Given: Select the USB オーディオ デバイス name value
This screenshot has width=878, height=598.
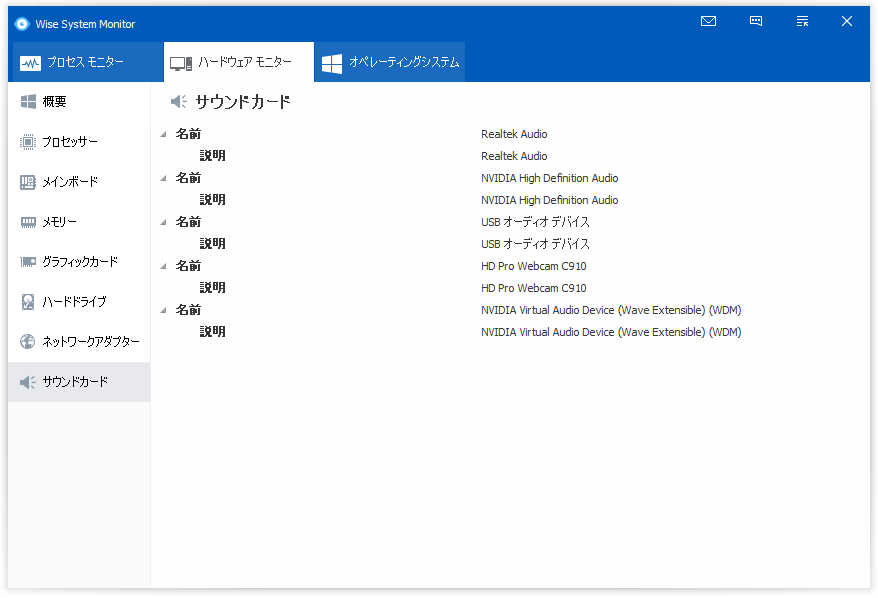Looking at the screenshot, I should [535, 222].
